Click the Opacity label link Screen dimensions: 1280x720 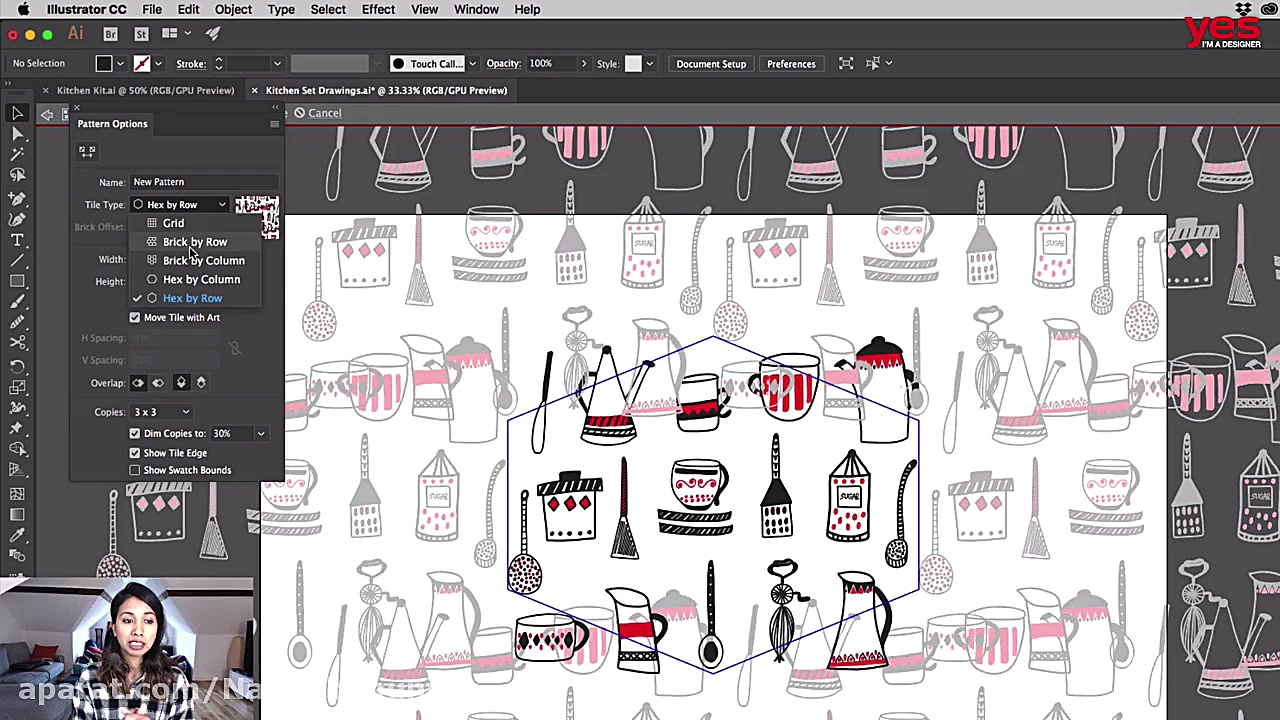click(504, 64)
